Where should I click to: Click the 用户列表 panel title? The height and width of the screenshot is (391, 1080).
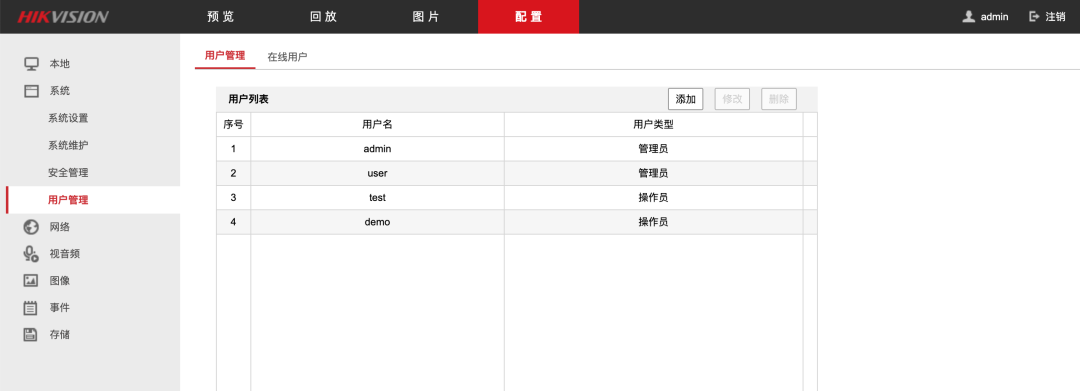[249, 99]
